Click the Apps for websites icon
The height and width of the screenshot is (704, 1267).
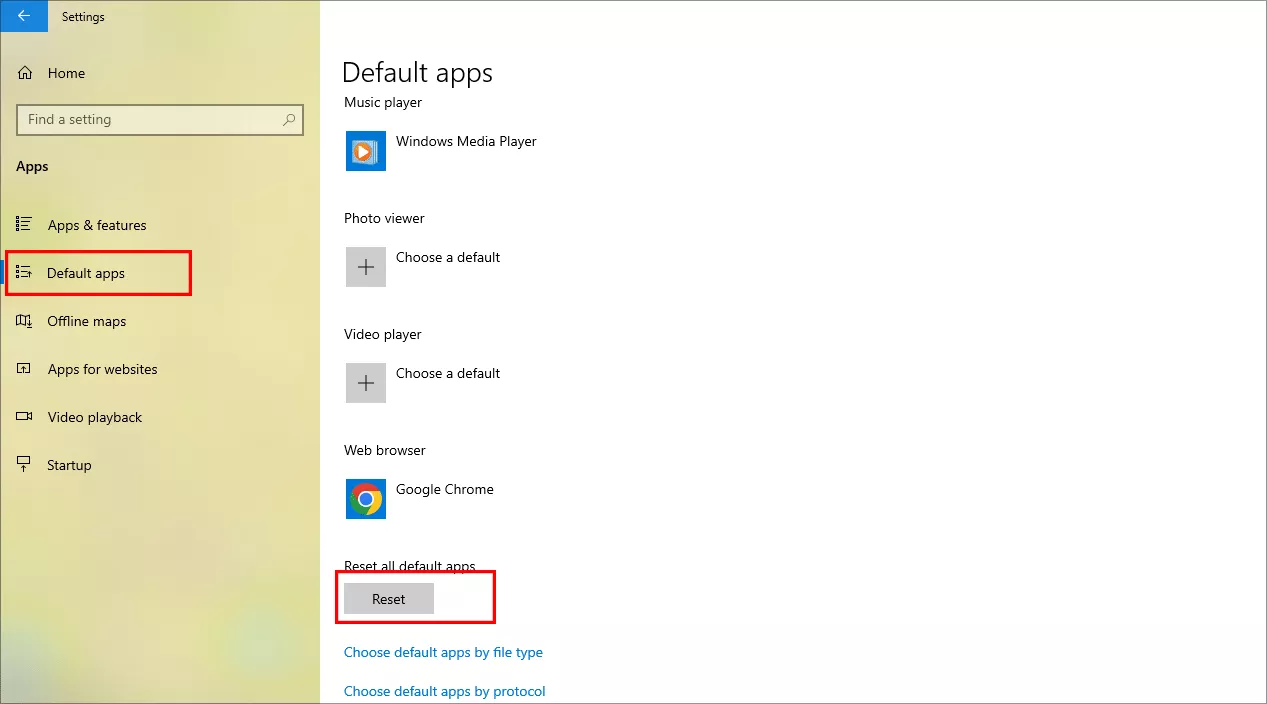click(25, 369)
